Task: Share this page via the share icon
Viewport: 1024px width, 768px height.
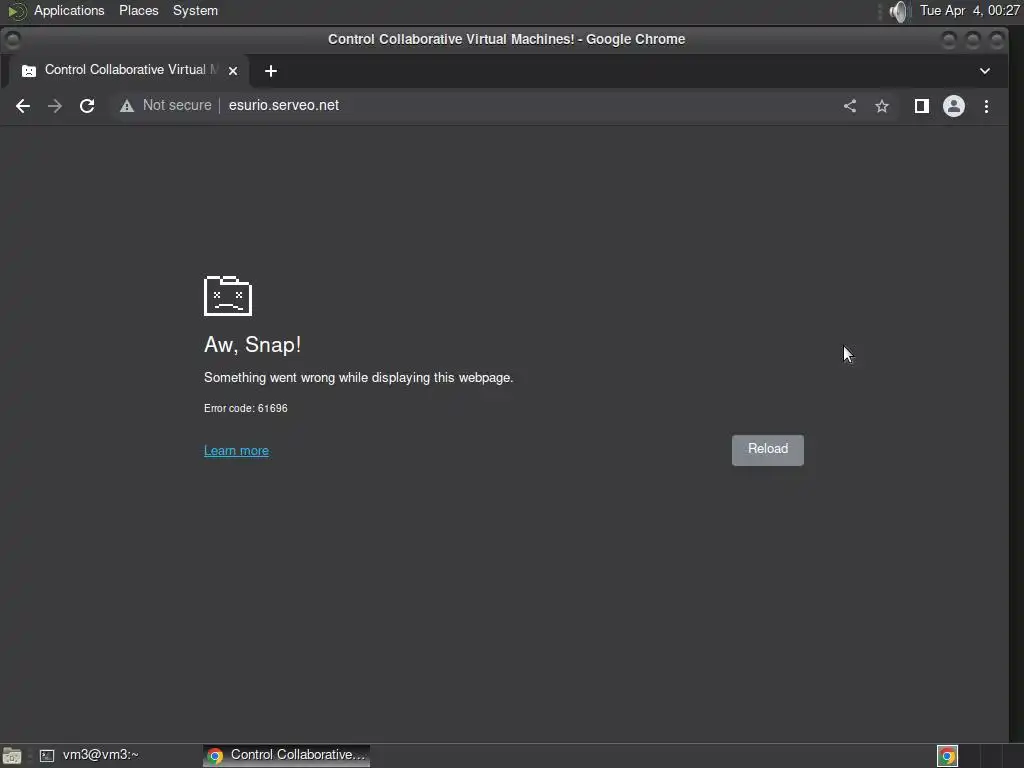Action: point(850,106)
